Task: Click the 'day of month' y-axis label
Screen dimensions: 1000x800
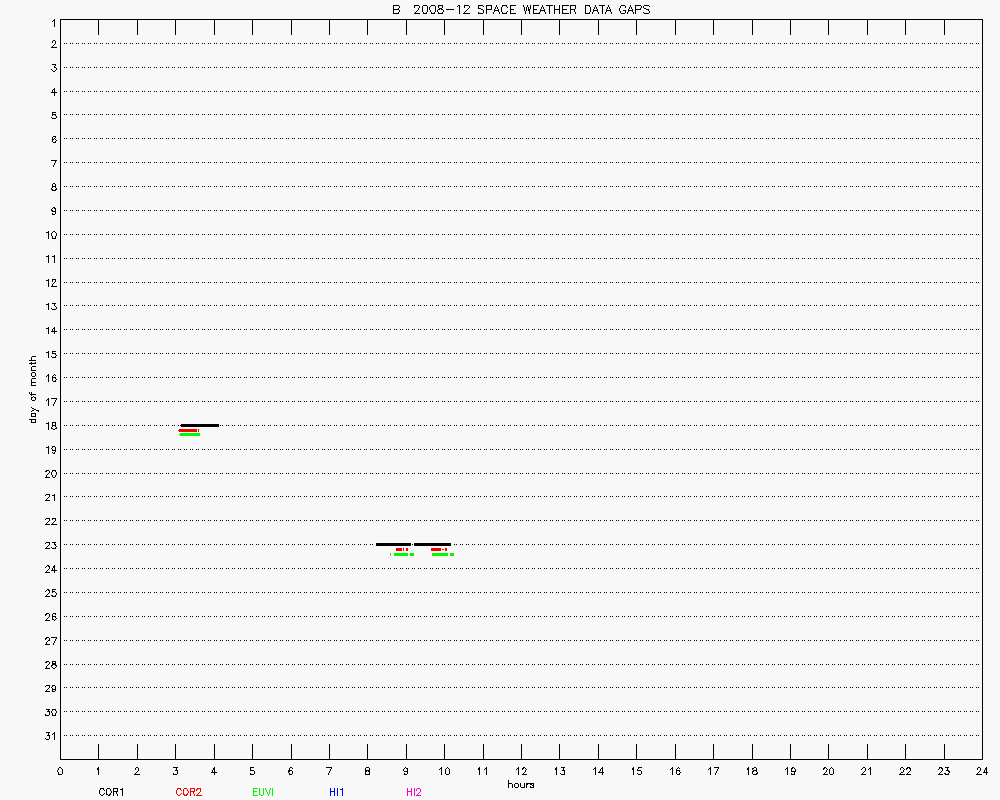Action: 33,389
